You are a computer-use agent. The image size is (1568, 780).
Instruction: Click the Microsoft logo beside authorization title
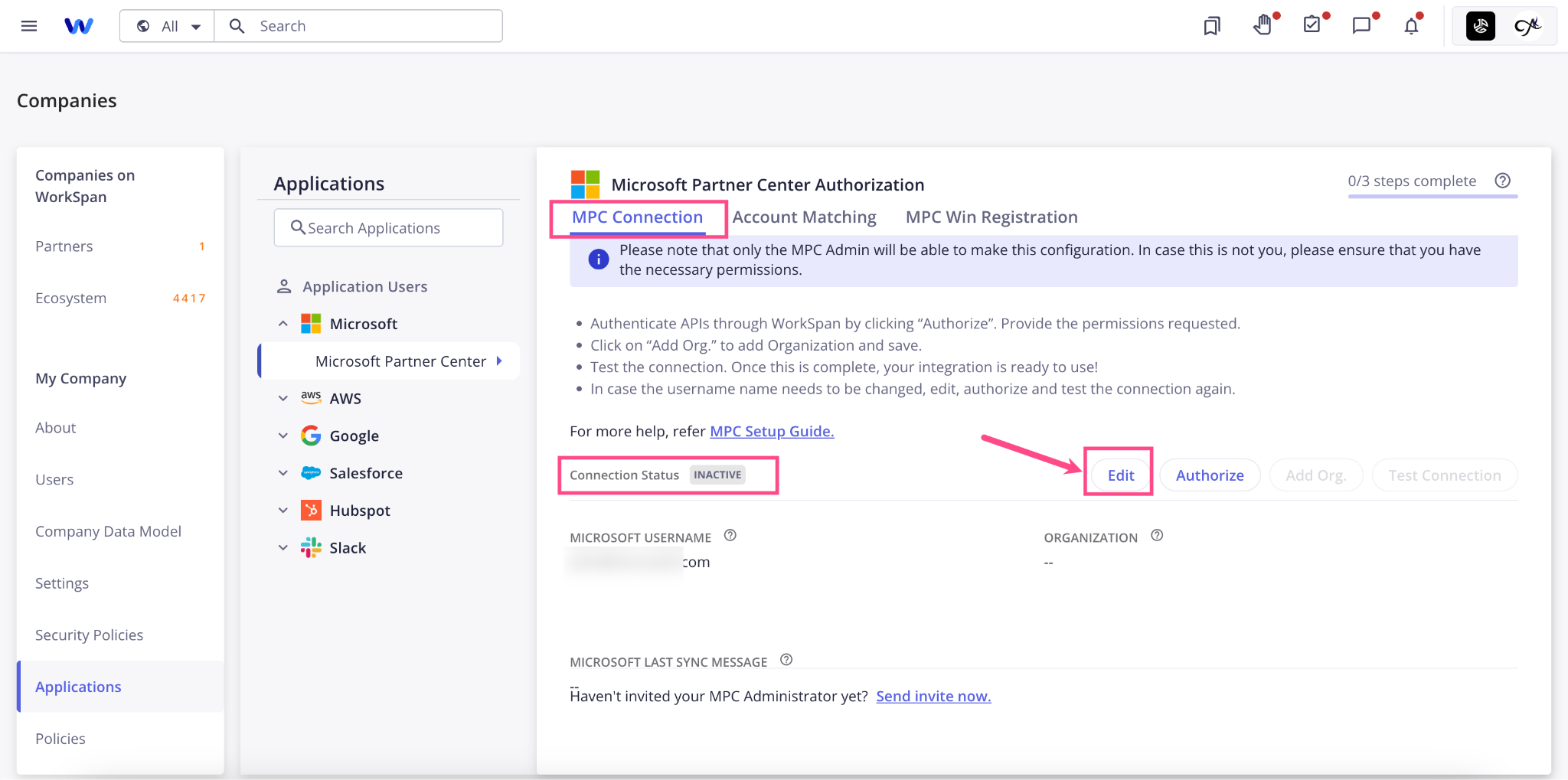coord(585,184)
